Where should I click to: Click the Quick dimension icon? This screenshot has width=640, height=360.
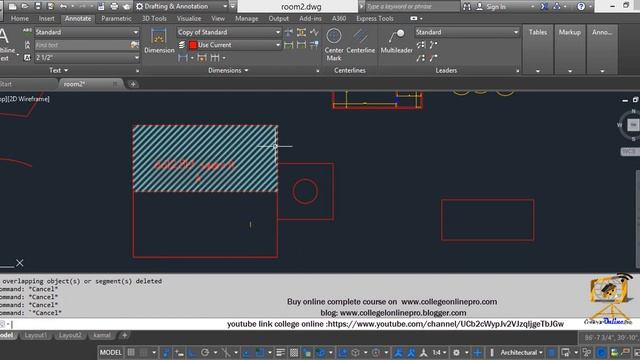[202, 58]
